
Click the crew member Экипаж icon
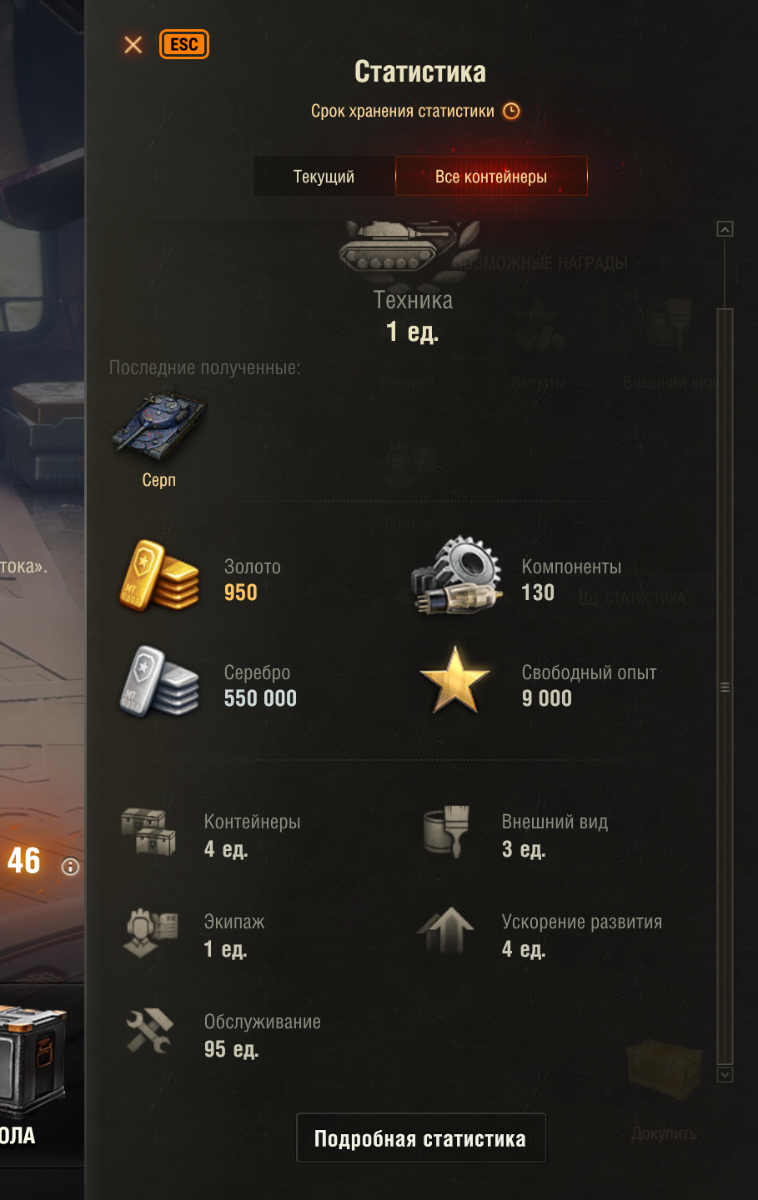point(150,934)
